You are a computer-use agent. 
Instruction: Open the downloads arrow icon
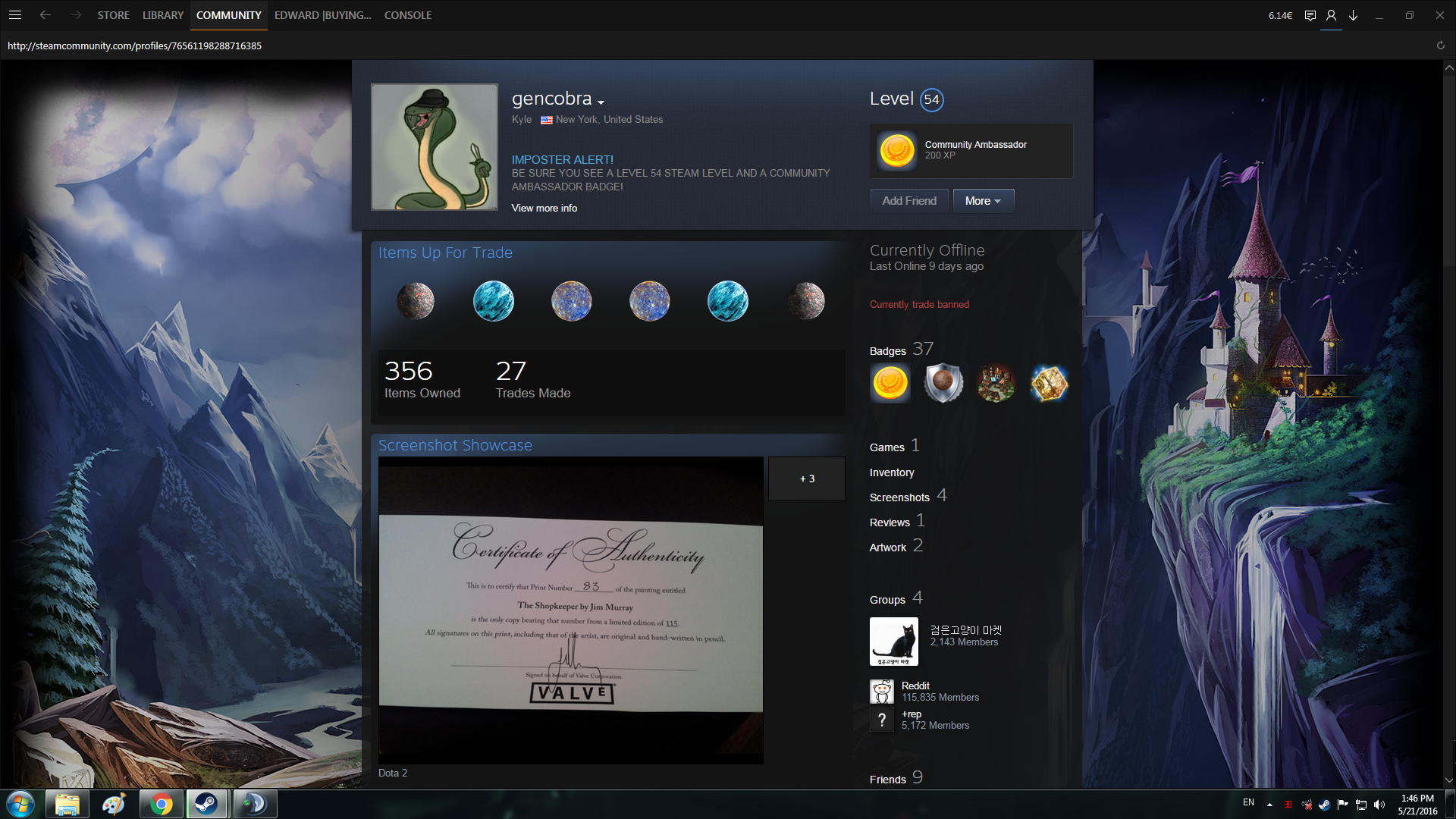click(1353, 15)
